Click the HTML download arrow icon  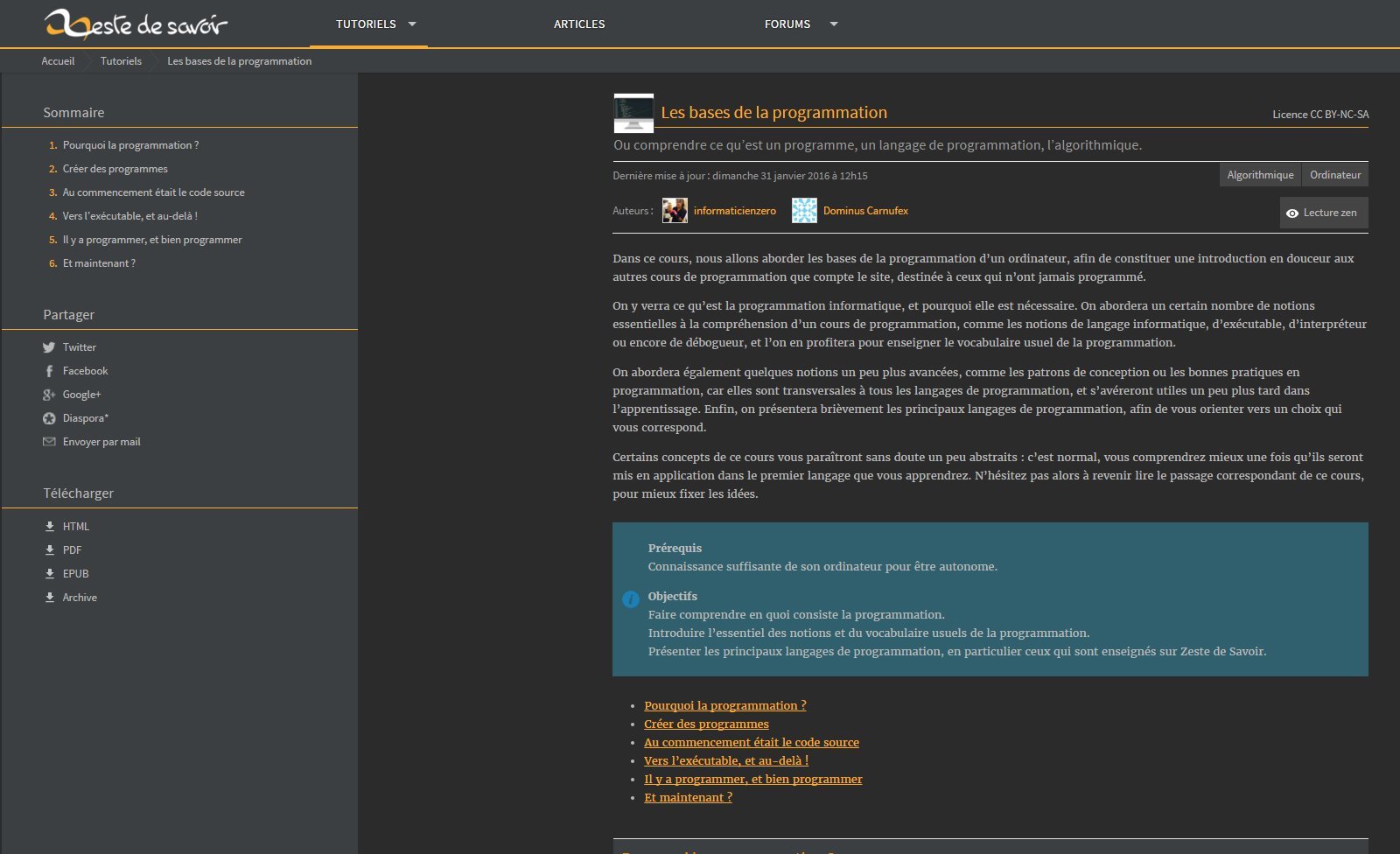tap(50, 527)
